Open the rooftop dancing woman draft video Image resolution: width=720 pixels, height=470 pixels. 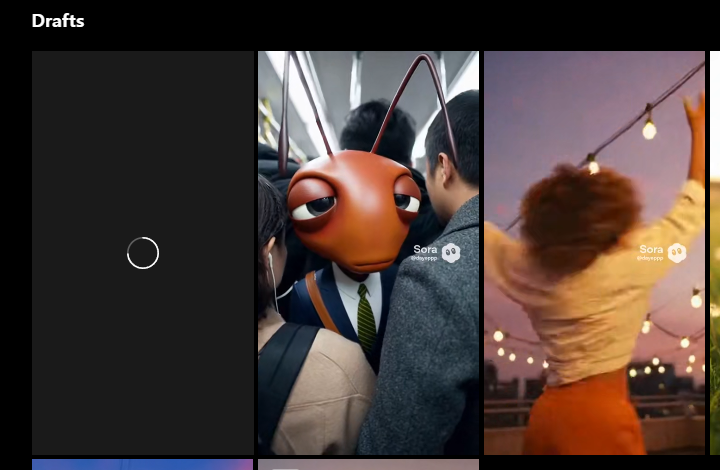594,253
